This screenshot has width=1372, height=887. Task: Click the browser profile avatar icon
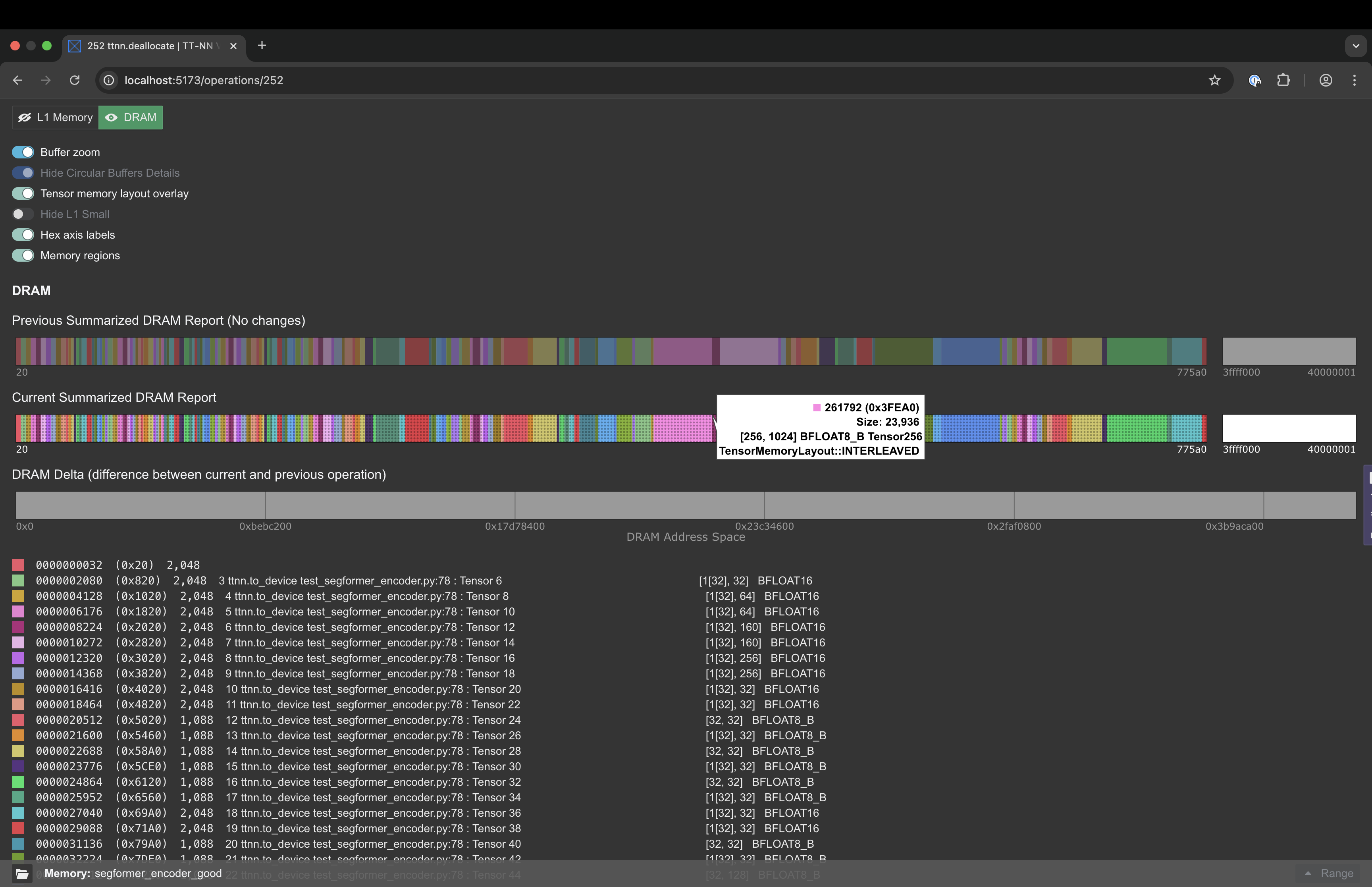coord(1326,80)
